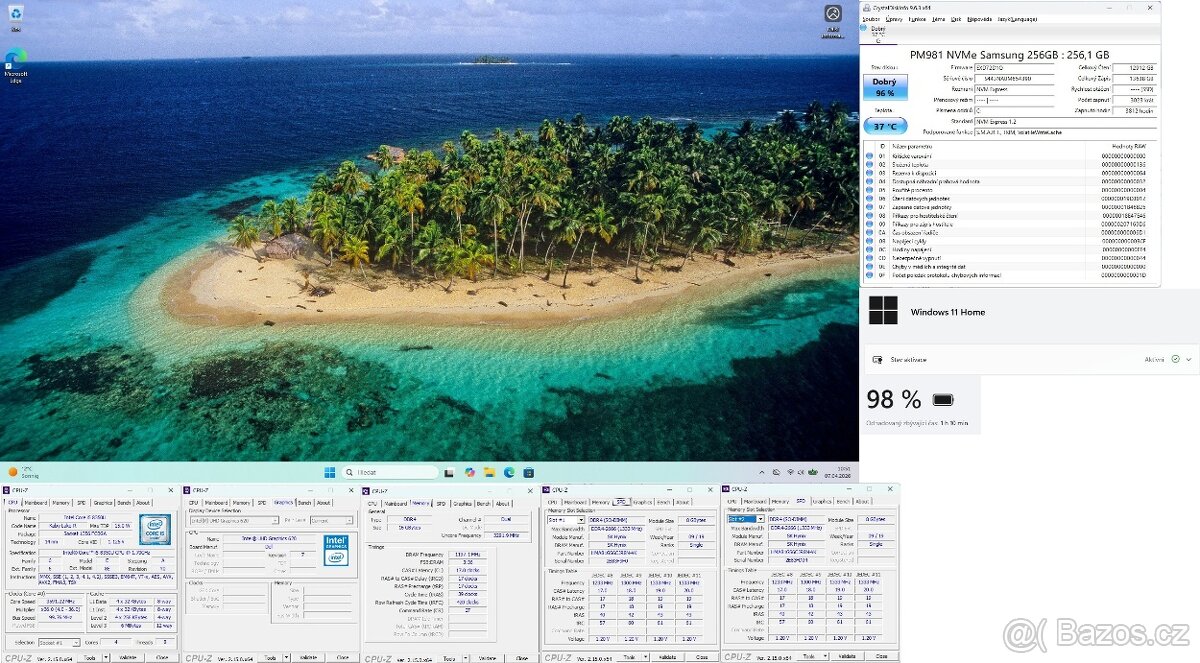Open File Explorer from the taskbar
The height and width of the screenshot is (663, 1200).
(490, 472)
